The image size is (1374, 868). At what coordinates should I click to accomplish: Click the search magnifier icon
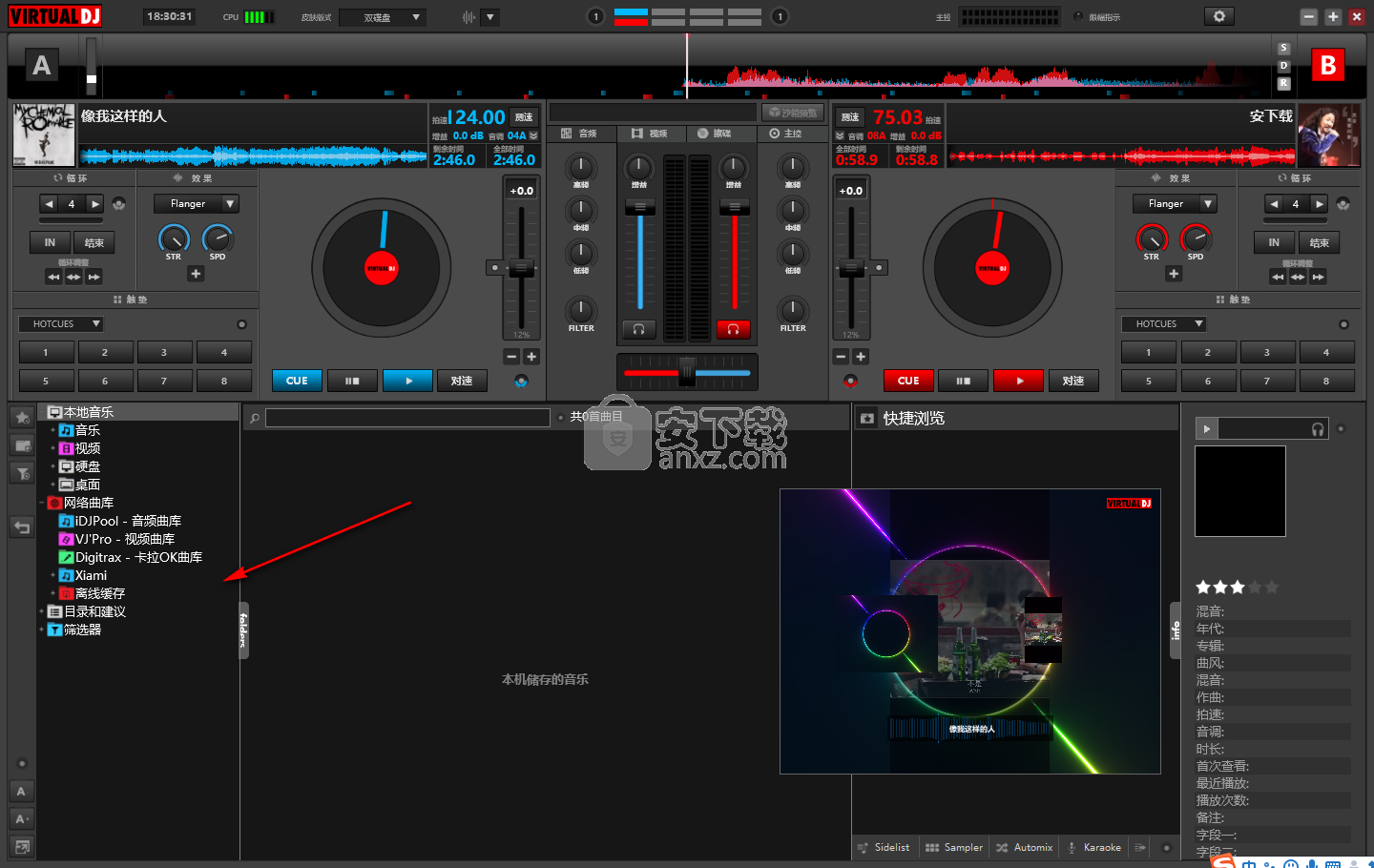tap(255, 418)
